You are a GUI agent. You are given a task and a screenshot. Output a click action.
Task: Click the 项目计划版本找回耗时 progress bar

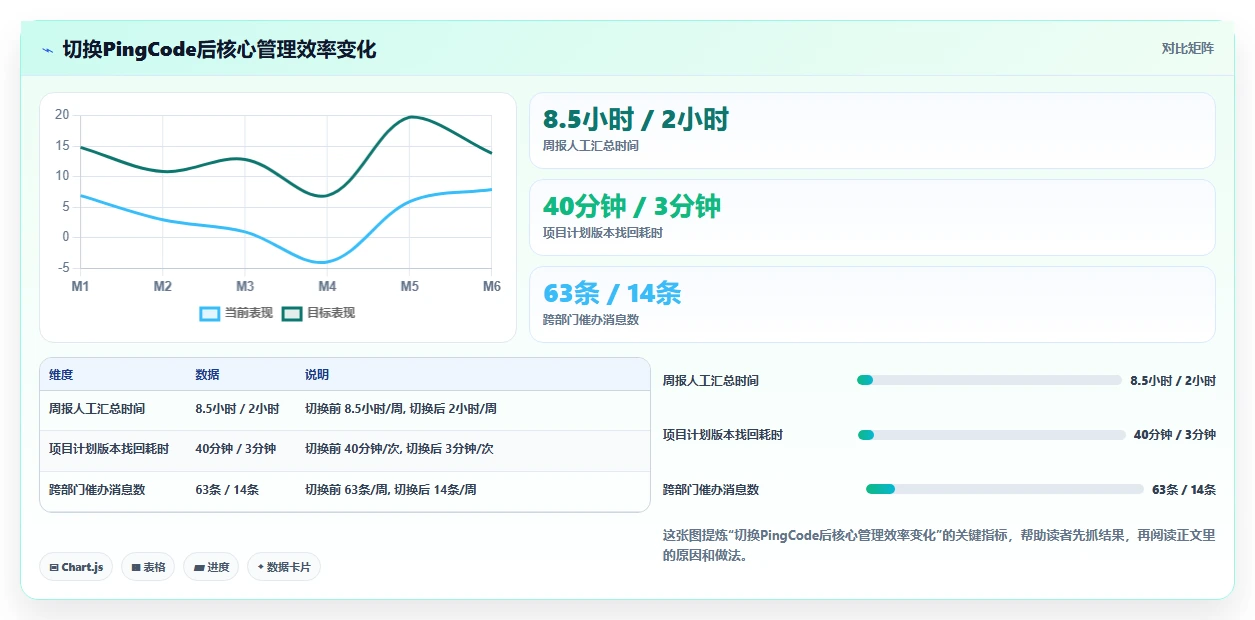[991, 435]
